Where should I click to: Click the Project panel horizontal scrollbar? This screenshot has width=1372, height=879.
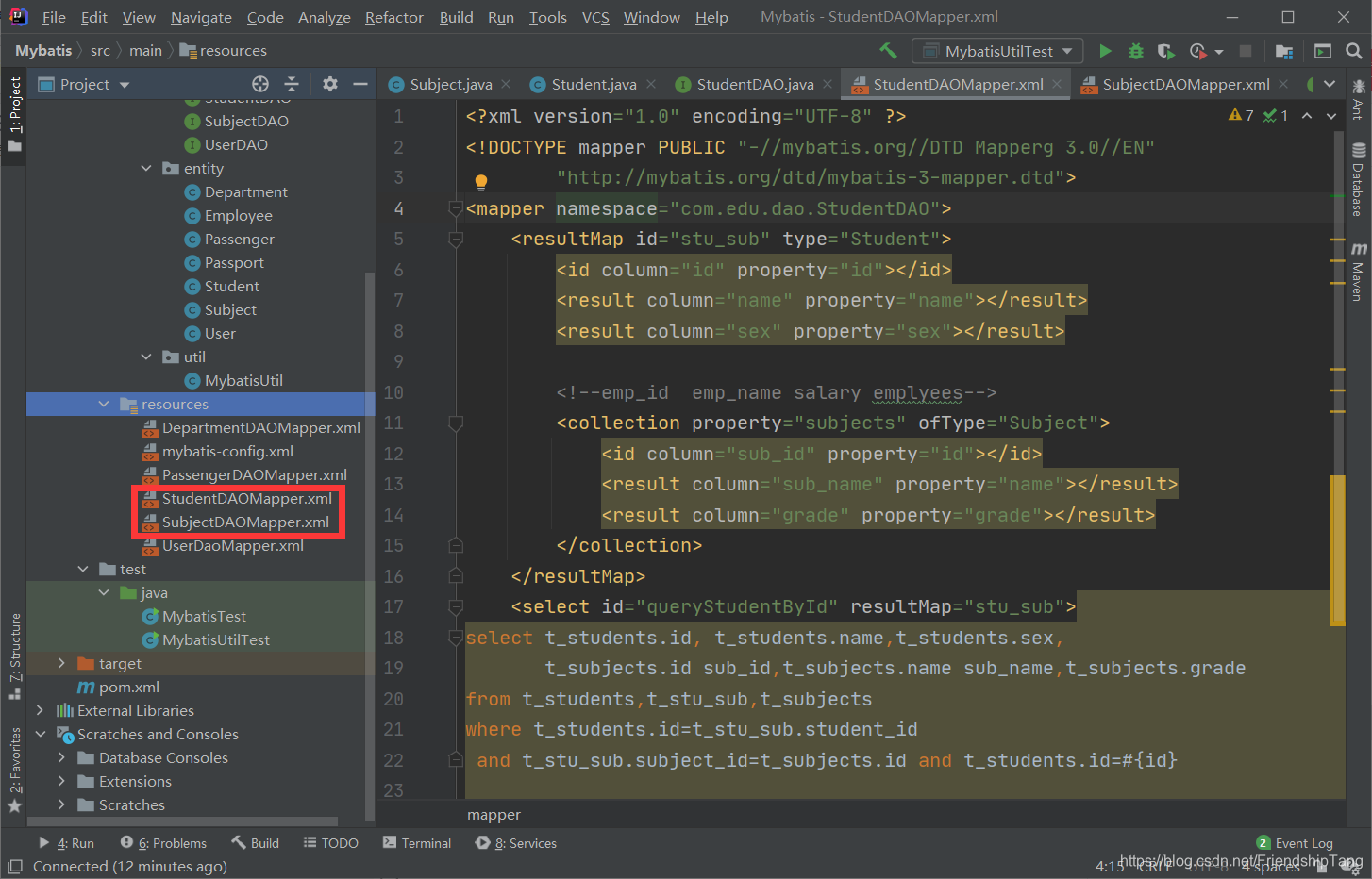click(x=182, y=822)
